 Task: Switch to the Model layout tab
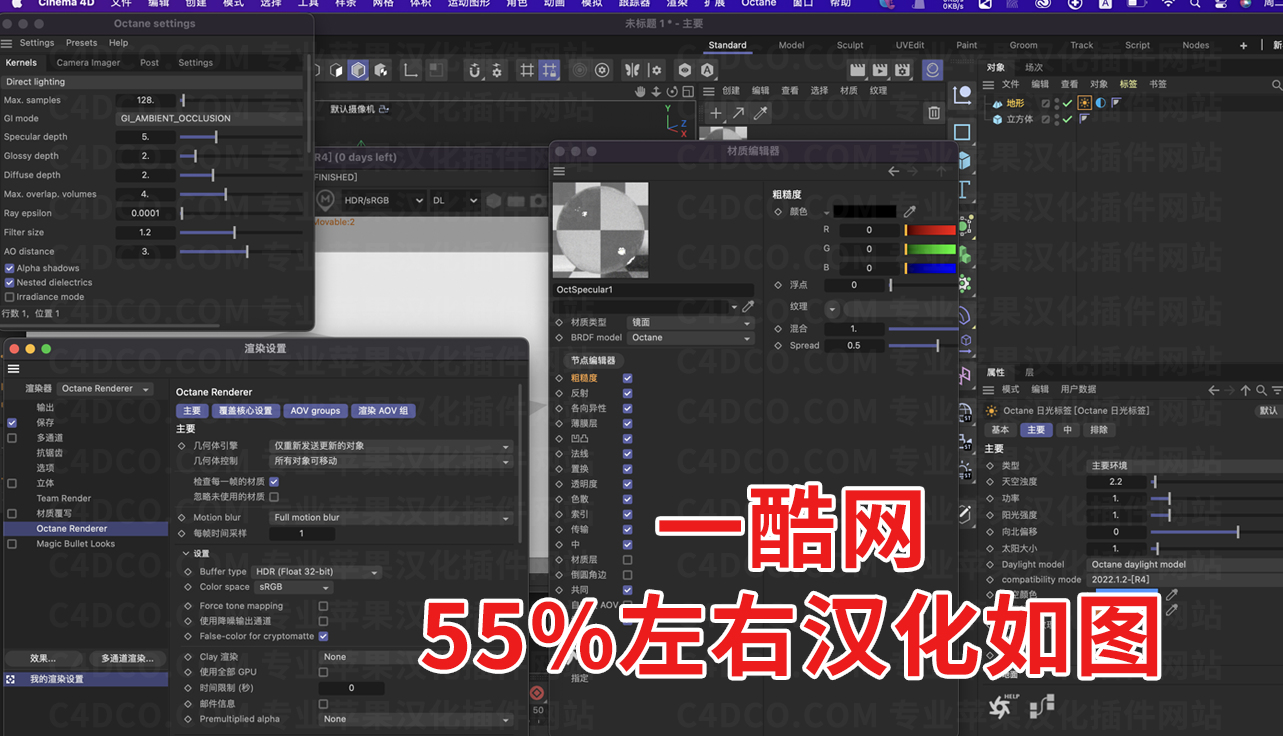tap(791, 45)
